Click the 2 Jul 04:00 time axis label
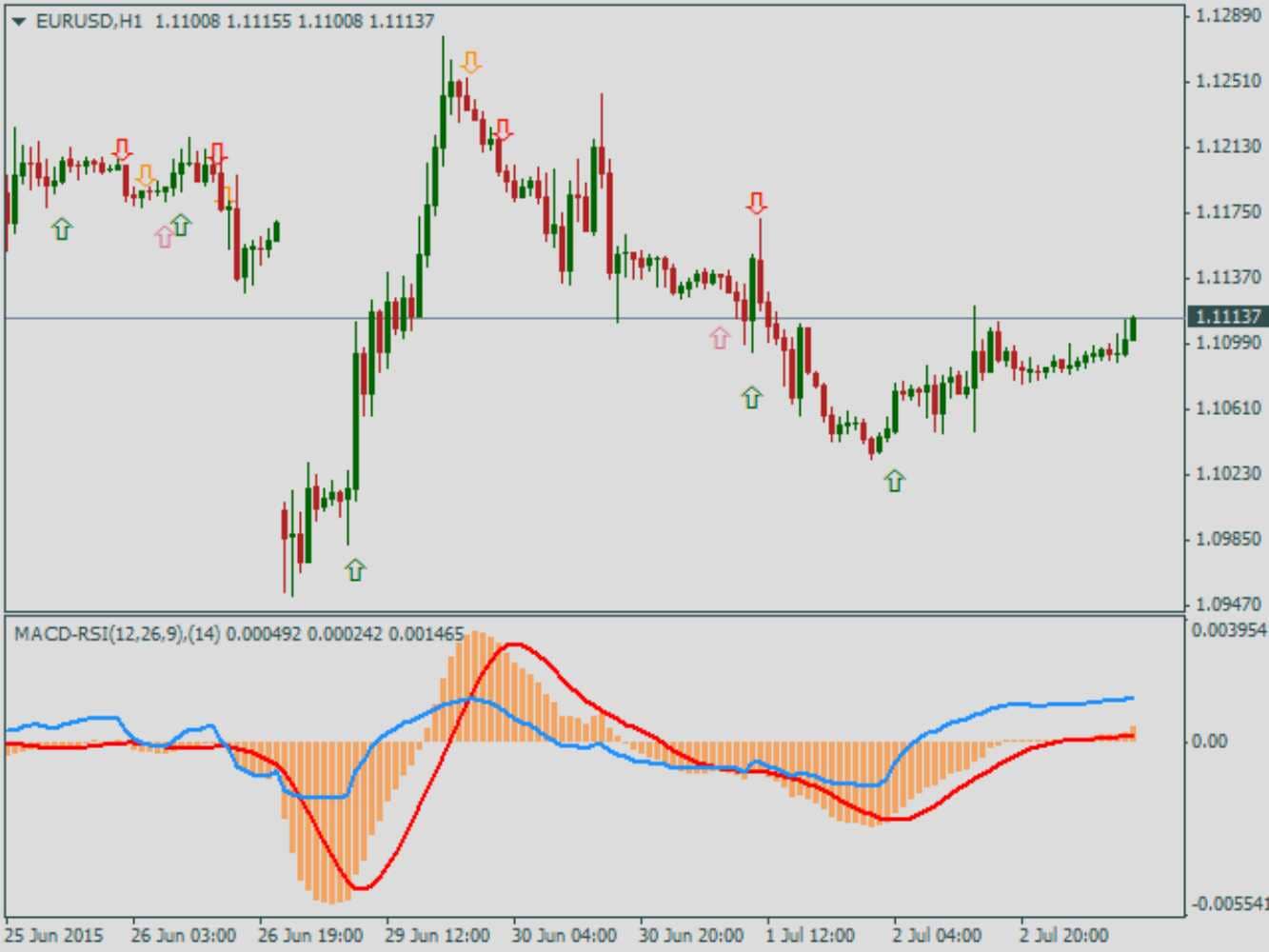 pyautogui.click(x=938, y=935)
